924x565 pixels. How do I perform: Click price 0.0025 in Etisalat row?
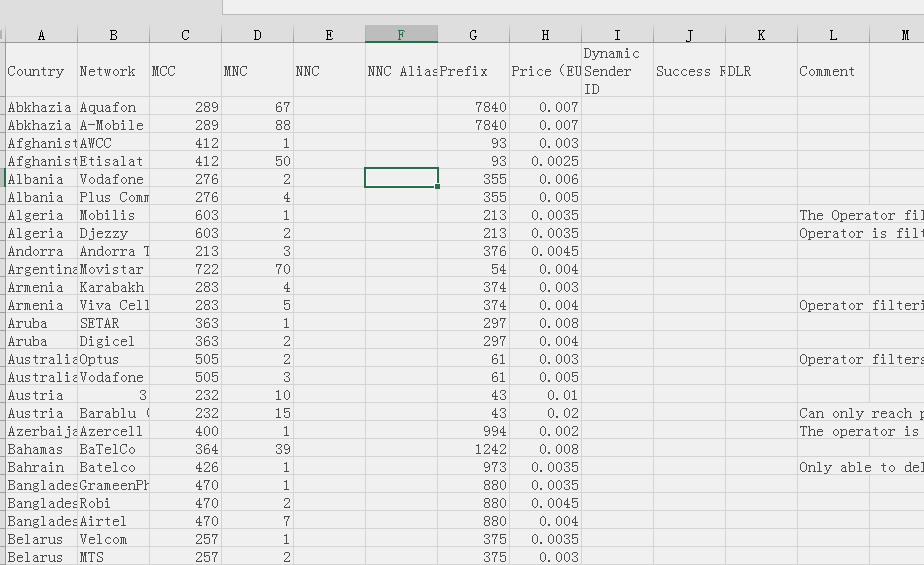[545, 161]
